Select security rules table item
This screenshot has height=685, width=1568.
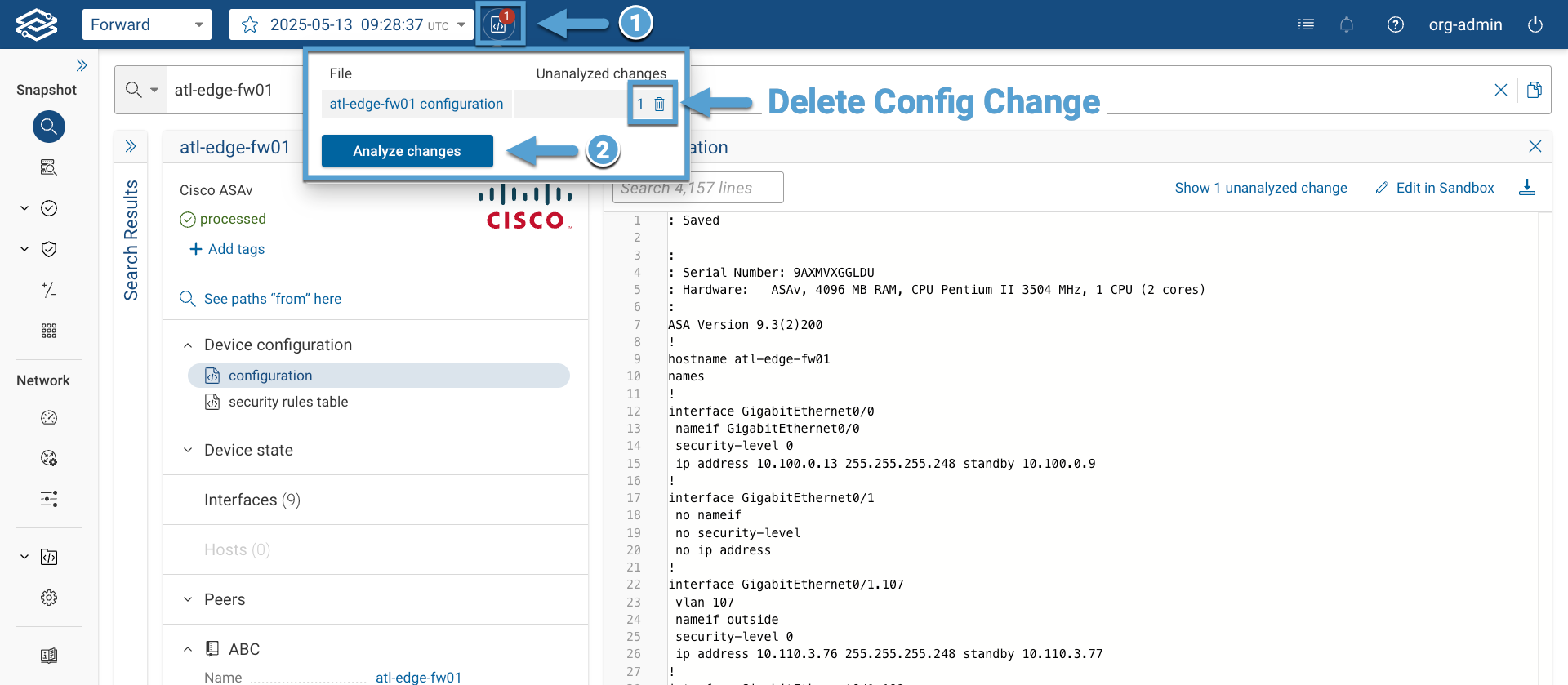point(287,402)
